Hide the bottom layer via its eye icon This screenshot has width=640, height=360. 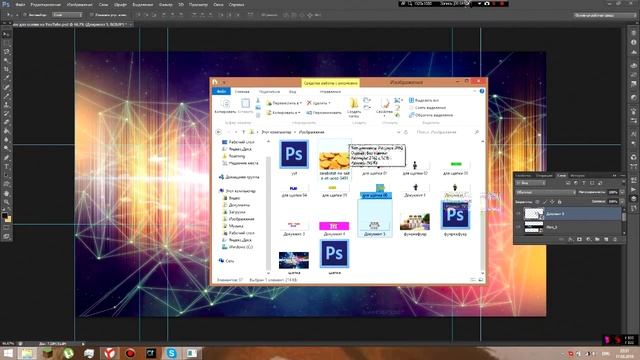tap(518, 227)
